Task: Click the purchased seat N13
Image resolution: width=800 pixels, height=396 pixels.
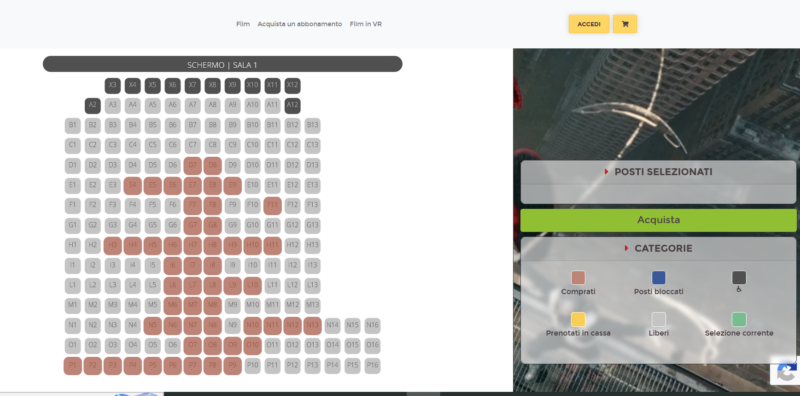Action: pos(312,326)
